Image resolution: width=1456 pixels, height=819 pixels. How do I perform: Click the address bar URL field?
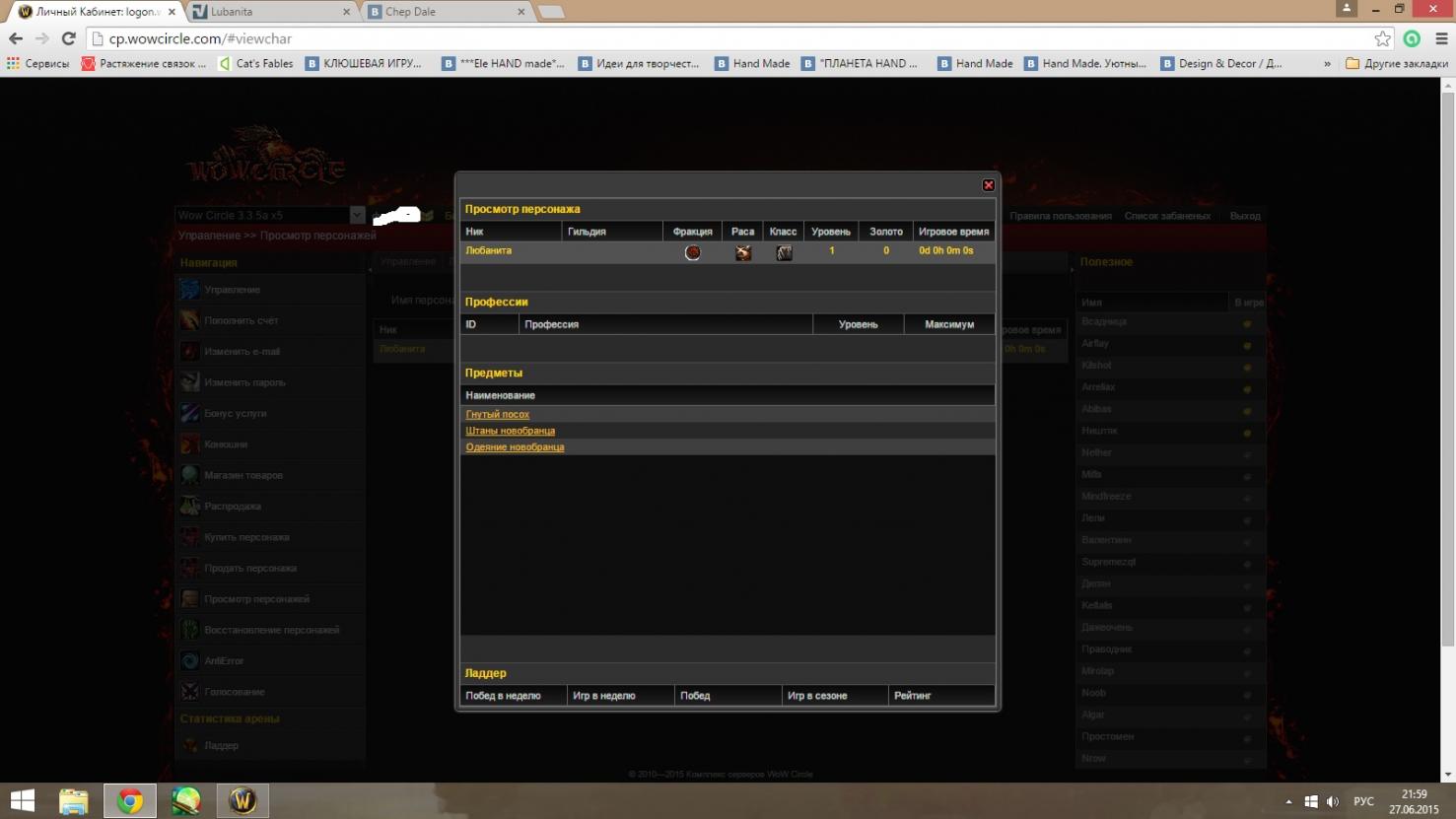coord(690,38)
